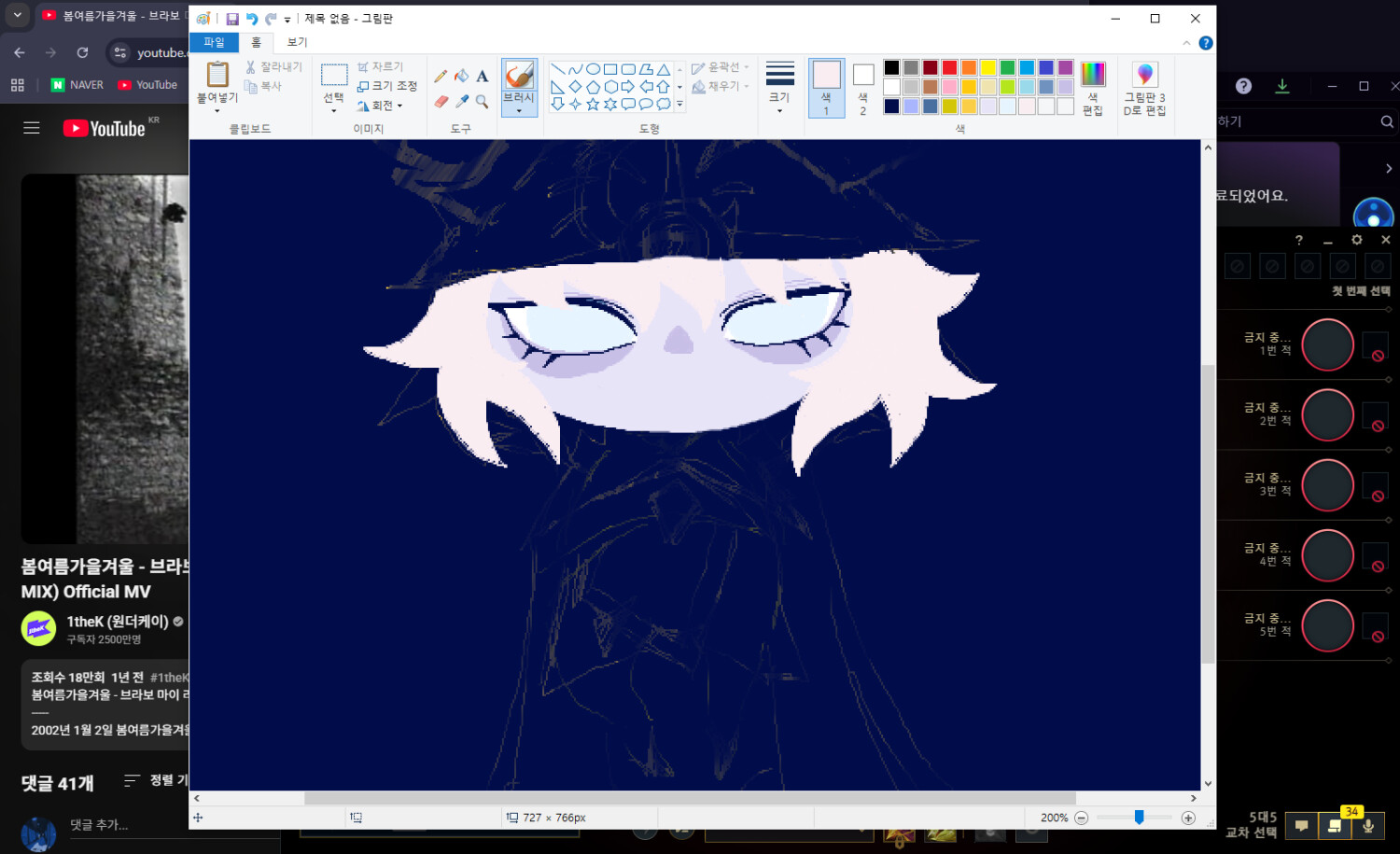Open the 색 편집 color editor
The image size is (1400, 854).
pos(1092,87)
